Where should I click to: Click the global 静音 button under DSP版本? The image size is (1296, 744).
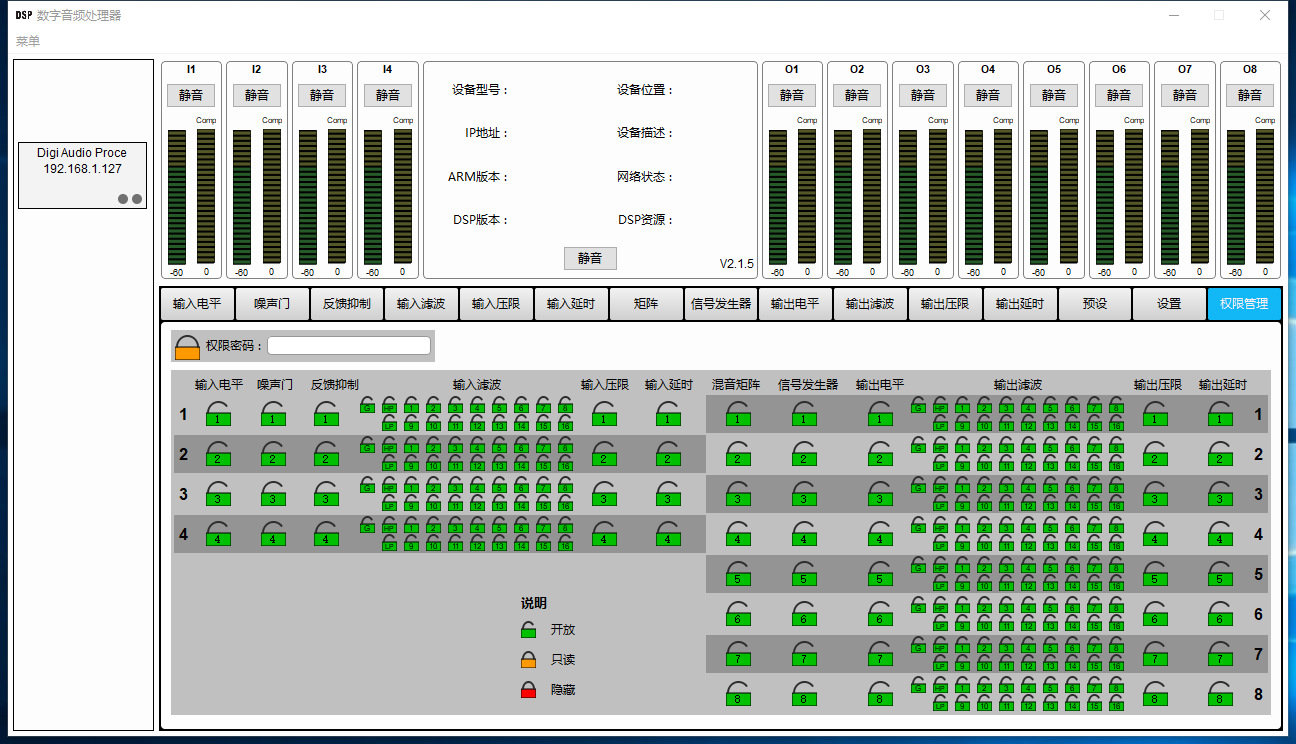click(590, 258)
